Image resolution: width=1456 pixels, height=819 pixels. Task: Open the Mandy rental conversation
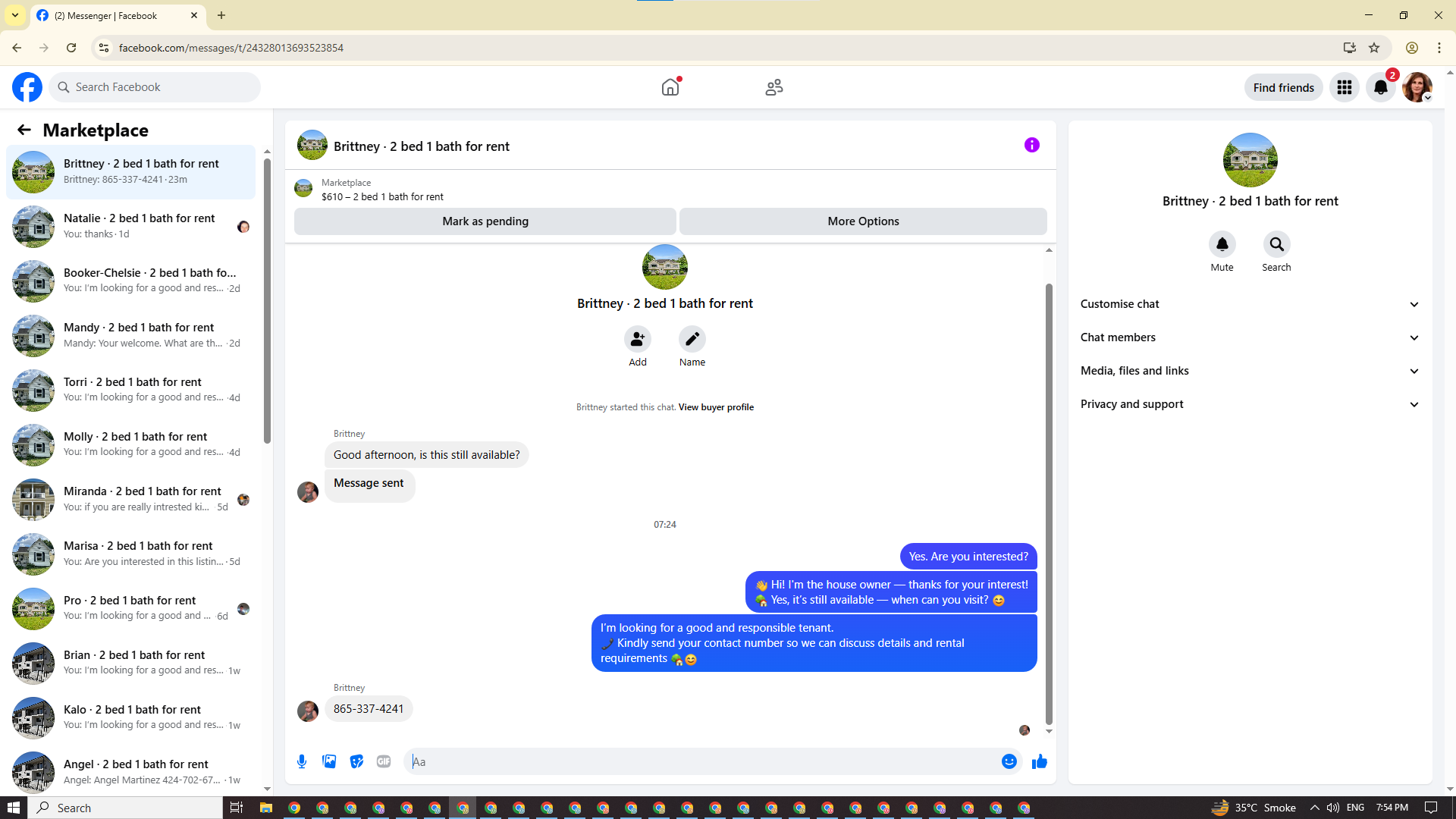click(x=130, y=336)
